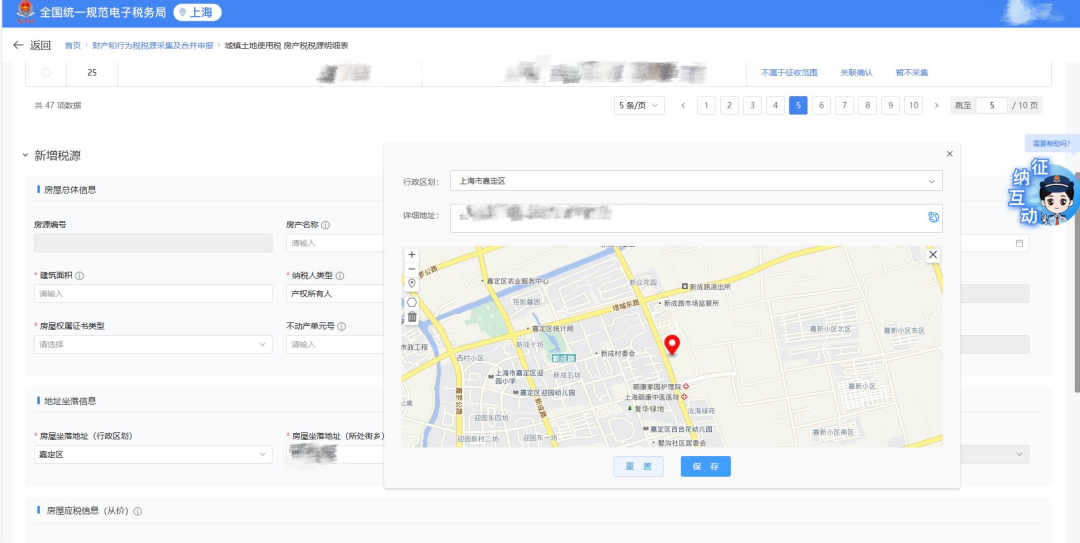Click the 重置 button

click(x=638, y=467)
